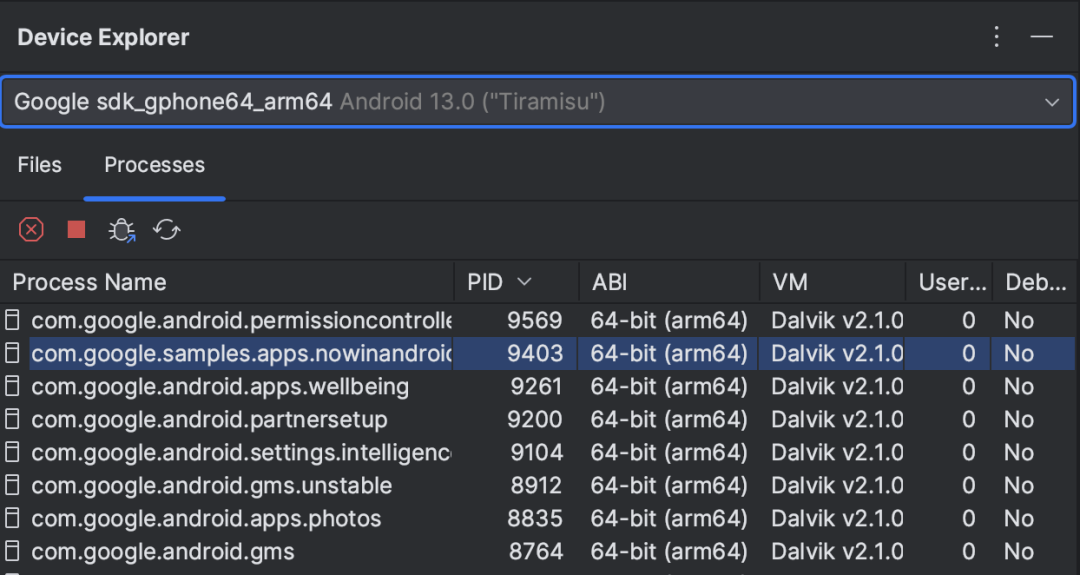This screenshot has width=1080, height=575.
Task: Sort by Debuggable column header
Action: click(1036, 282)
